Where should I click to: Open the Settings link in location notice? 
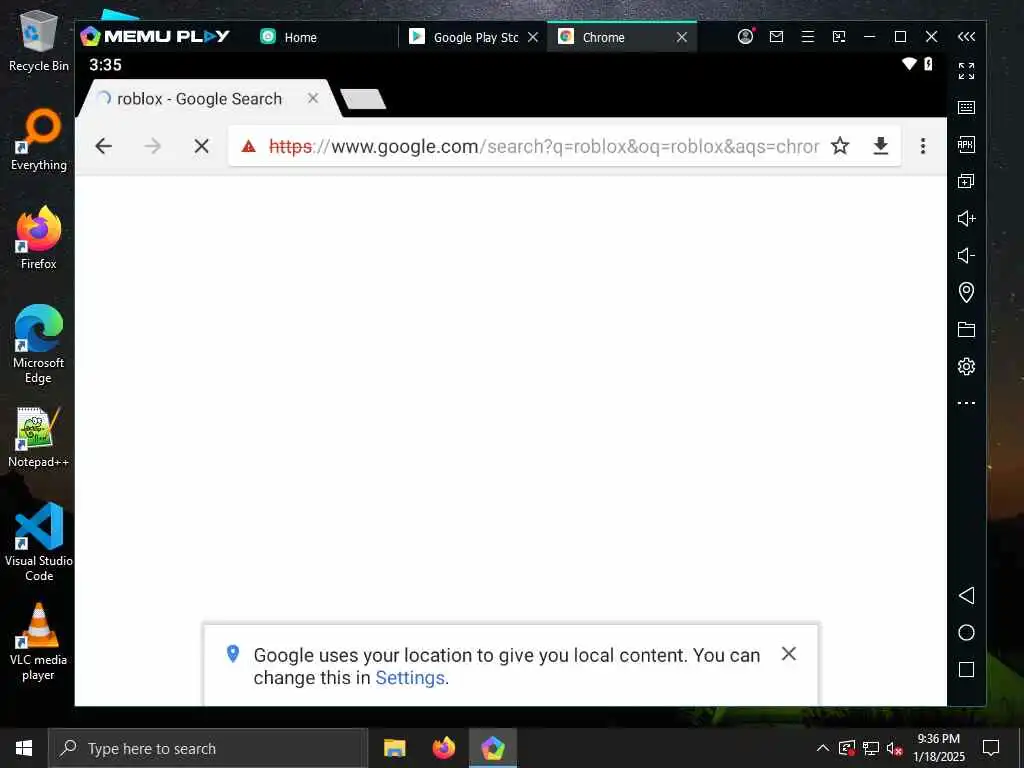tap(409, 678)
